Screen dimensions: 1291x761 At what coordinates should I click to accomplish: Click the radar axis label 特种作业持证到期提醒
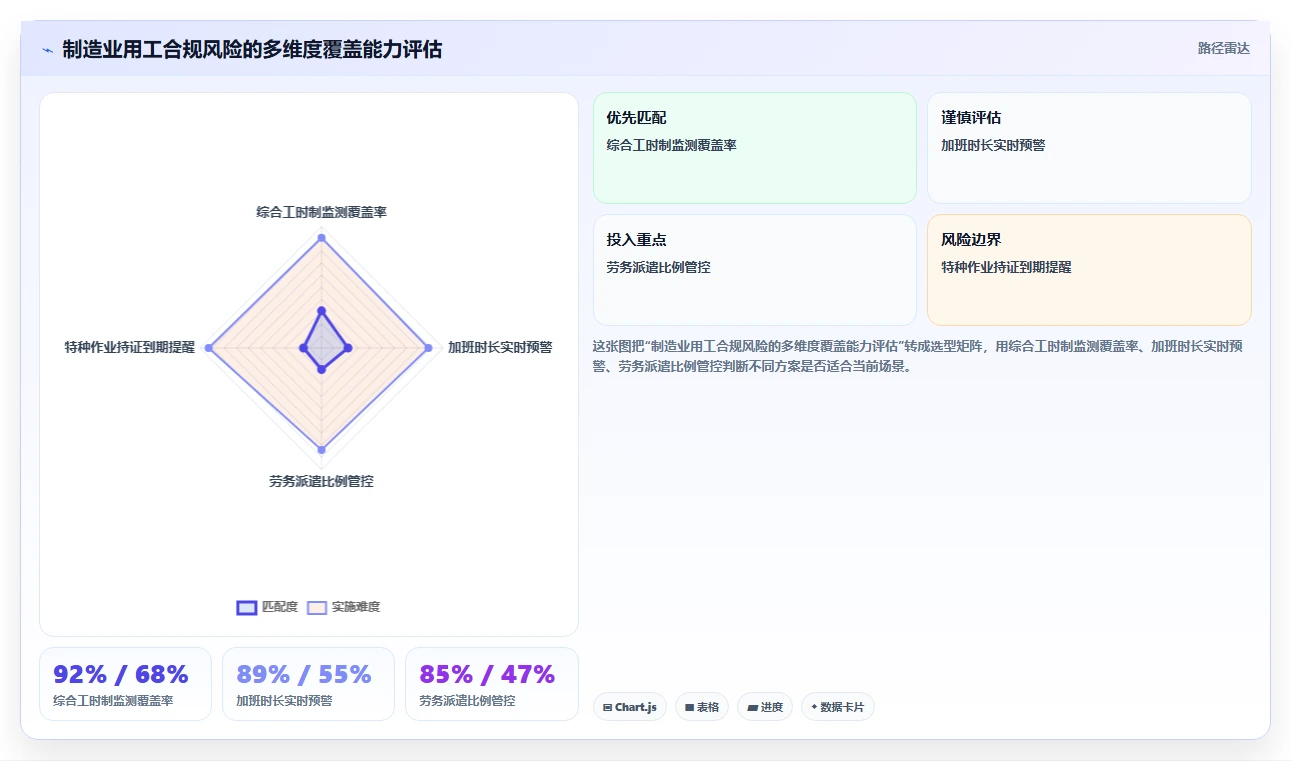[x=130, y=347]
